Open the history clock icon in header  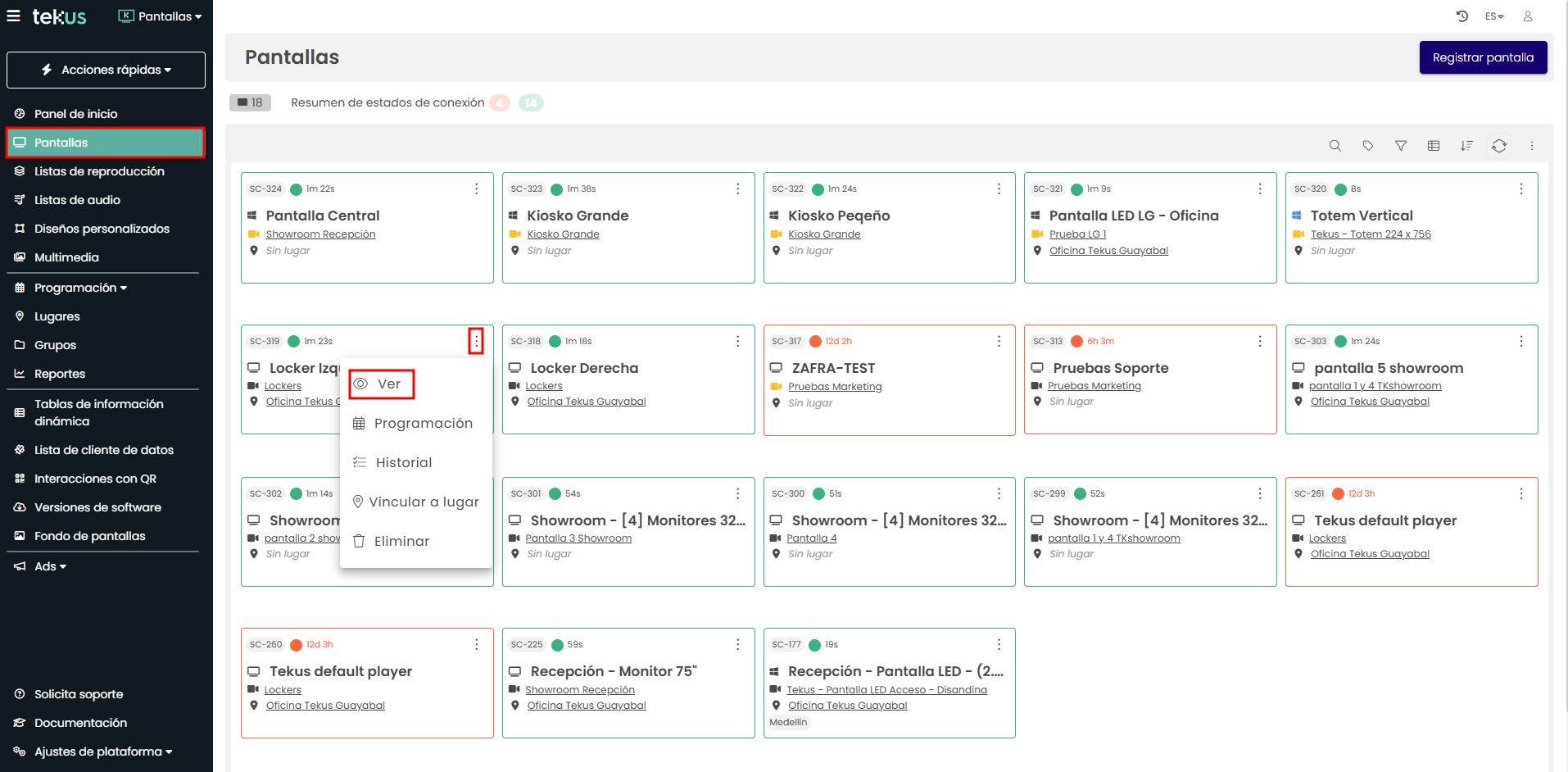1462,16
